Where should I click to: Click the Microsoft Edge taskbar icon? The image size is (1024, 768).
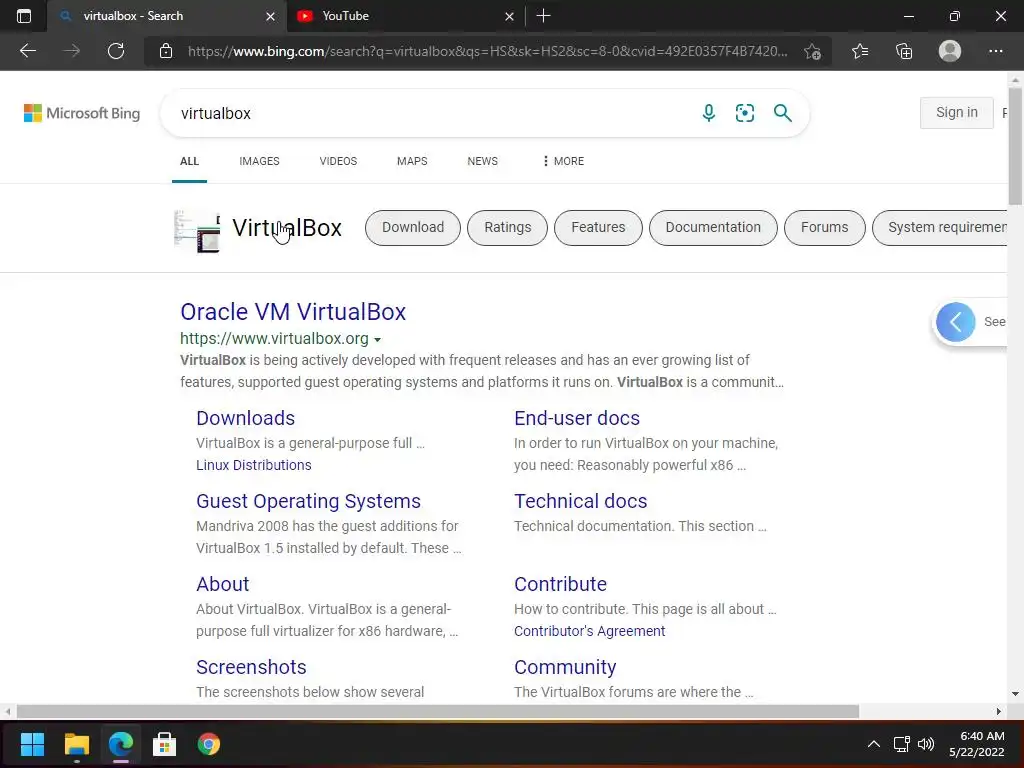click(121, 744)
